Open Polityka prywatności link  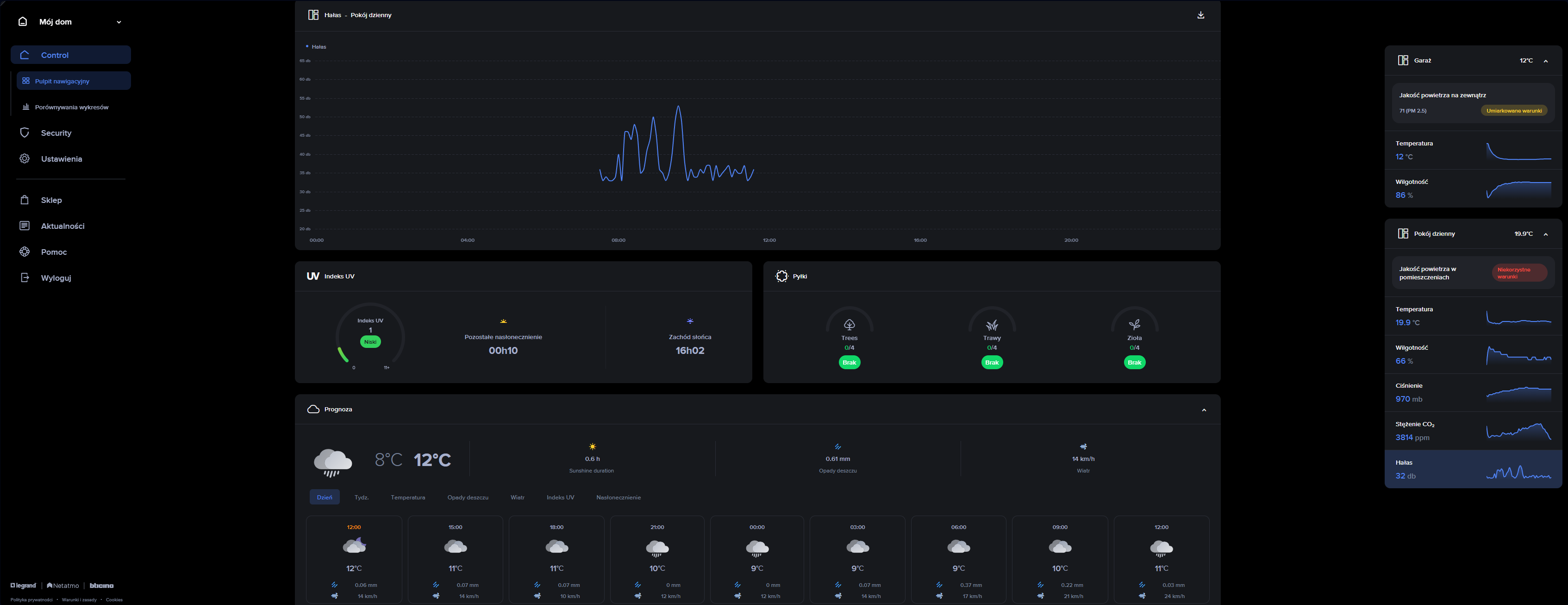(31, 599)
